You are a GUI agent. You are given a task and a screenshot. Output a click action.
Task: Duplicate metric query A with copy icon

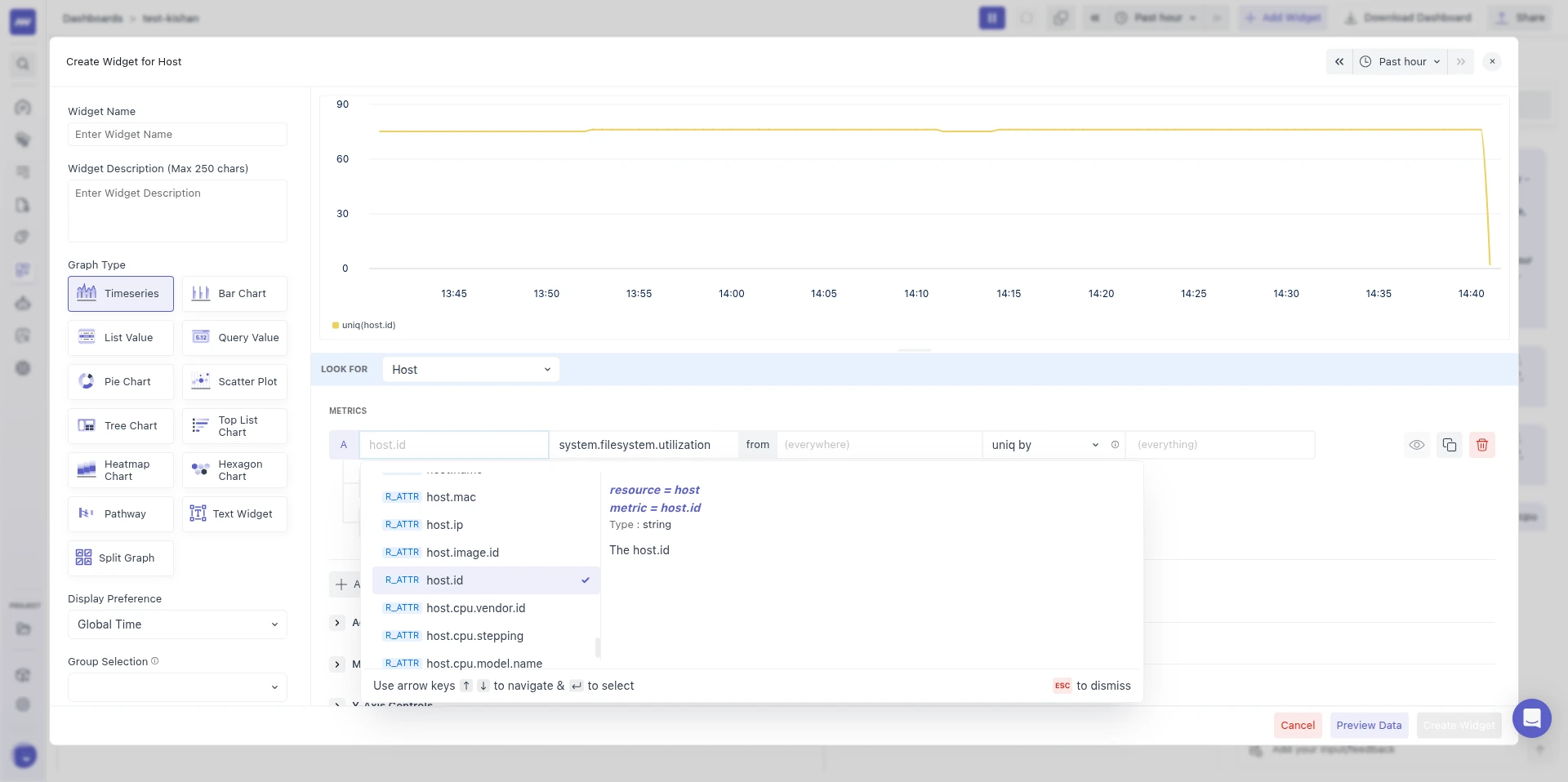pos(1450,445)
